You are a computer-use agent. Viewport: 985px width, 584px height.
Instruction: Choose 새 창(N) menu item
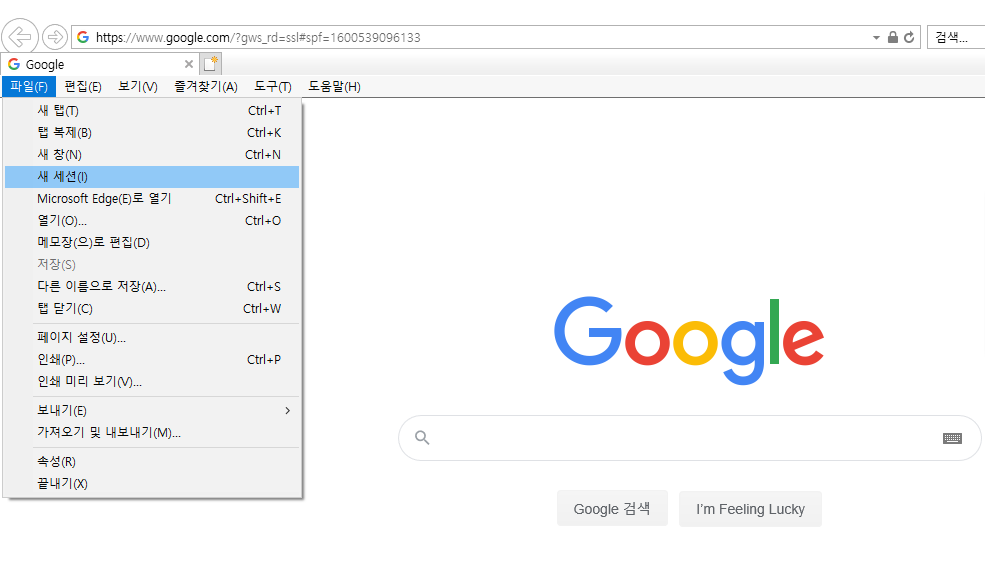[152, 154]
